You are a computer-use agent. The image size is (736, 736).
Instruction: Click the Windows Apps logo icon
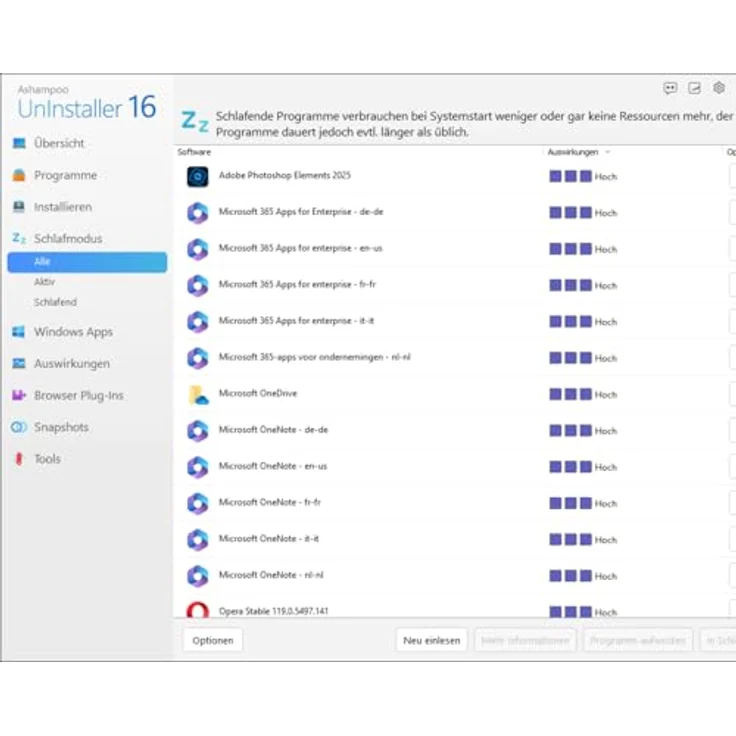click(x=19, y=332)
